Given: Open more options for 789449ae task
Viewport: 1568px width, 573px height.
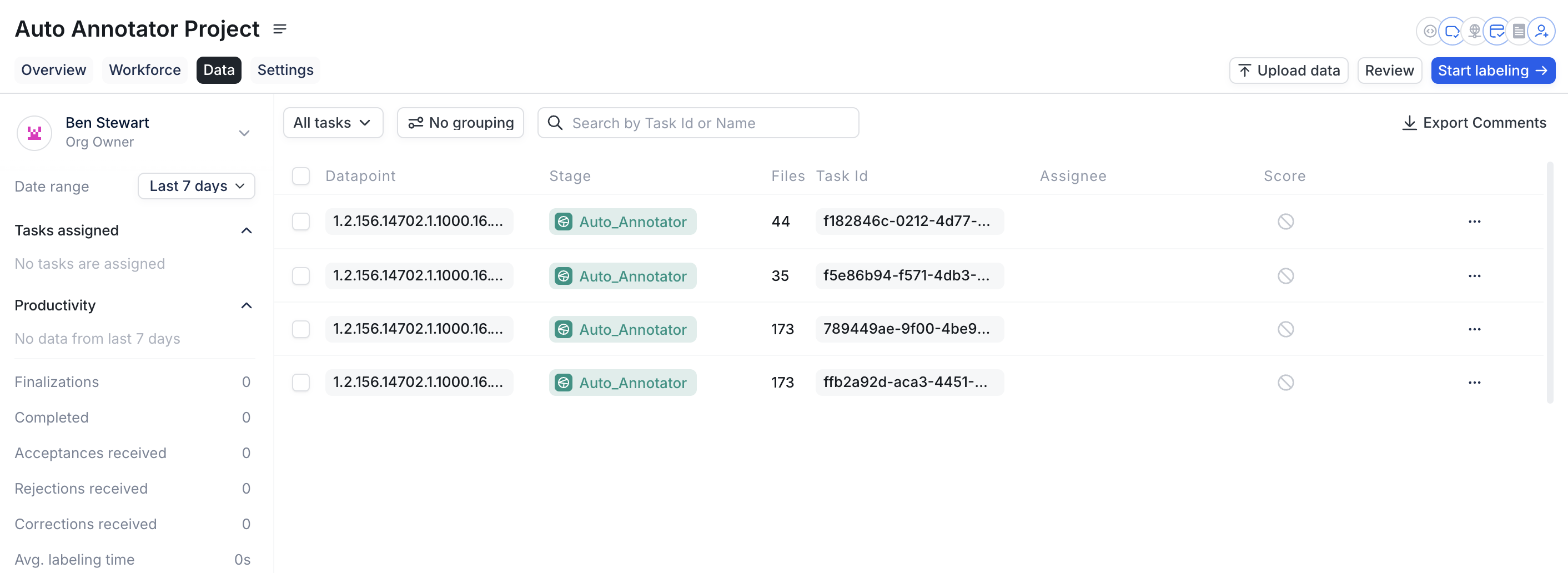Looking at the screenshot, I should point(1474,329).
